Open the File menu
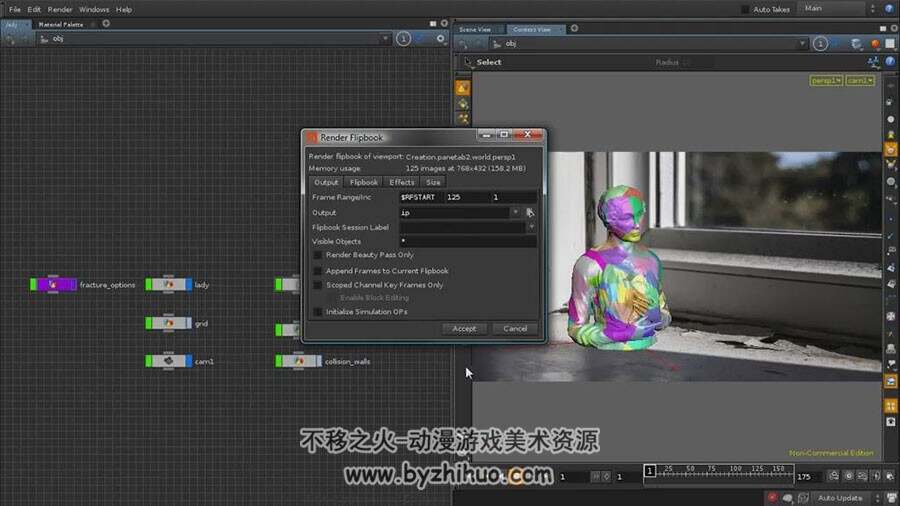This screenshot has height=506, width=900. [x=14, y=9]
